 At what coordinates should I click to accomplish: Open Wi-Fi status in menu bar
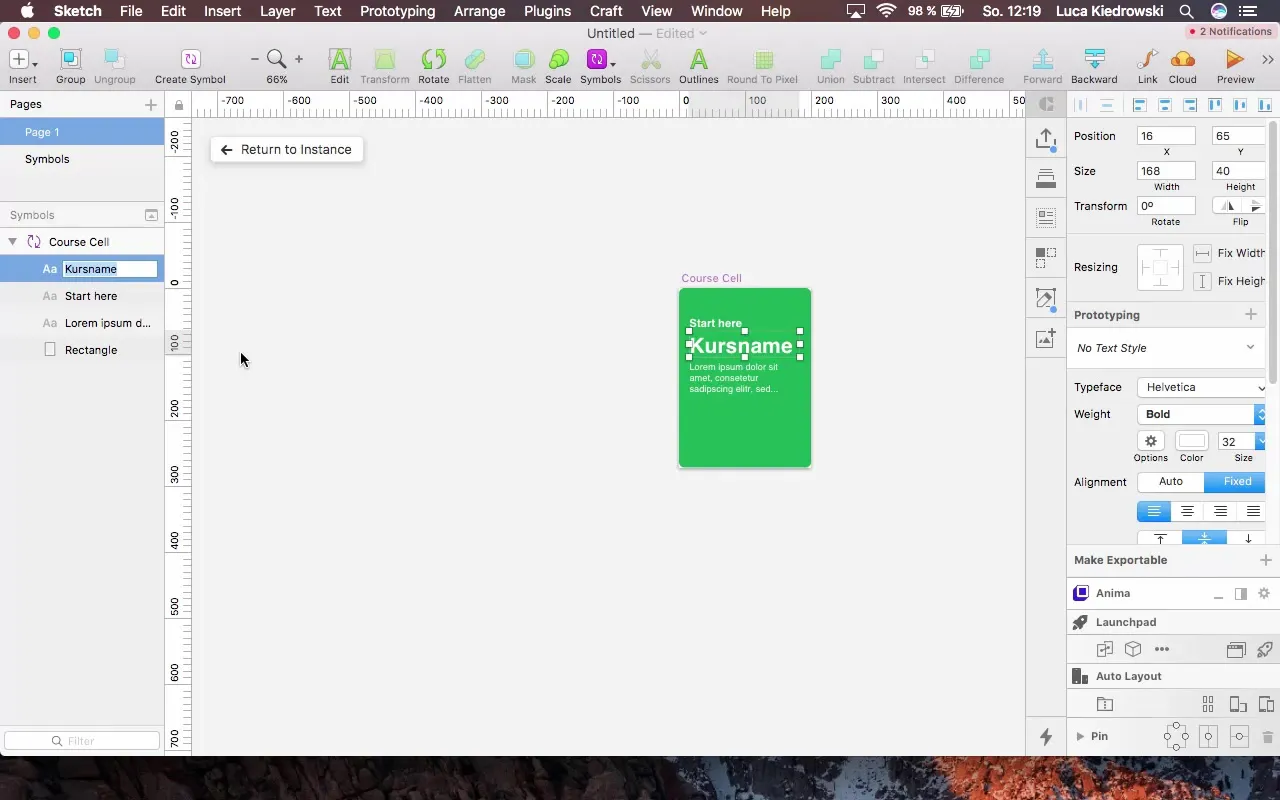(x=886, y=11)
